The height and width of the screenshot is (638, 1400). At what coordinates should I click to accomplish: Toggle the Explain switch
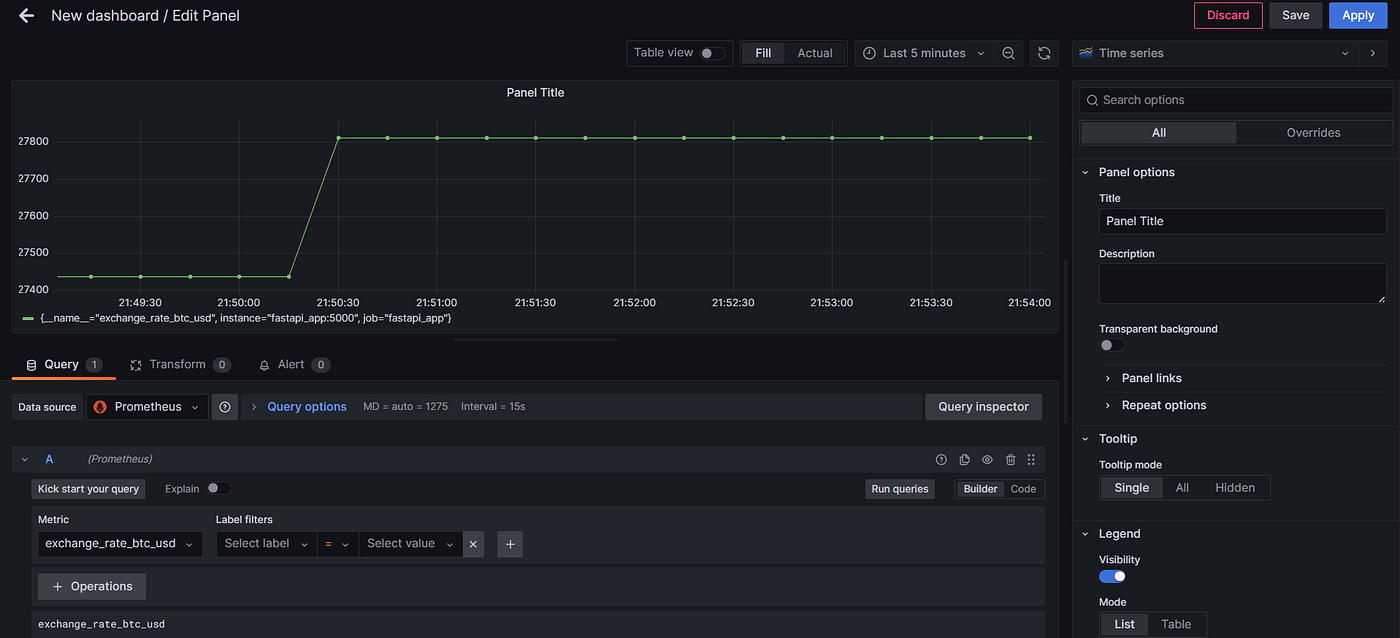(x=218, y=489)
